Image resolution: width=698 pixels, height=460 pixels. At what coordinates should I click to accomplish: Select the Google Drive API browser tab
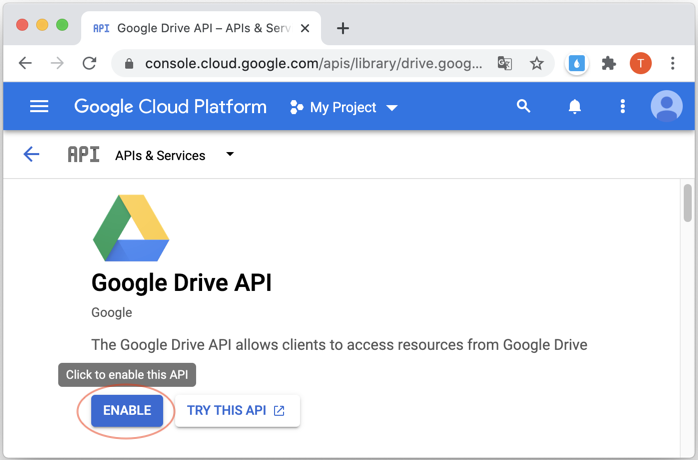click(x=201, y=28)
